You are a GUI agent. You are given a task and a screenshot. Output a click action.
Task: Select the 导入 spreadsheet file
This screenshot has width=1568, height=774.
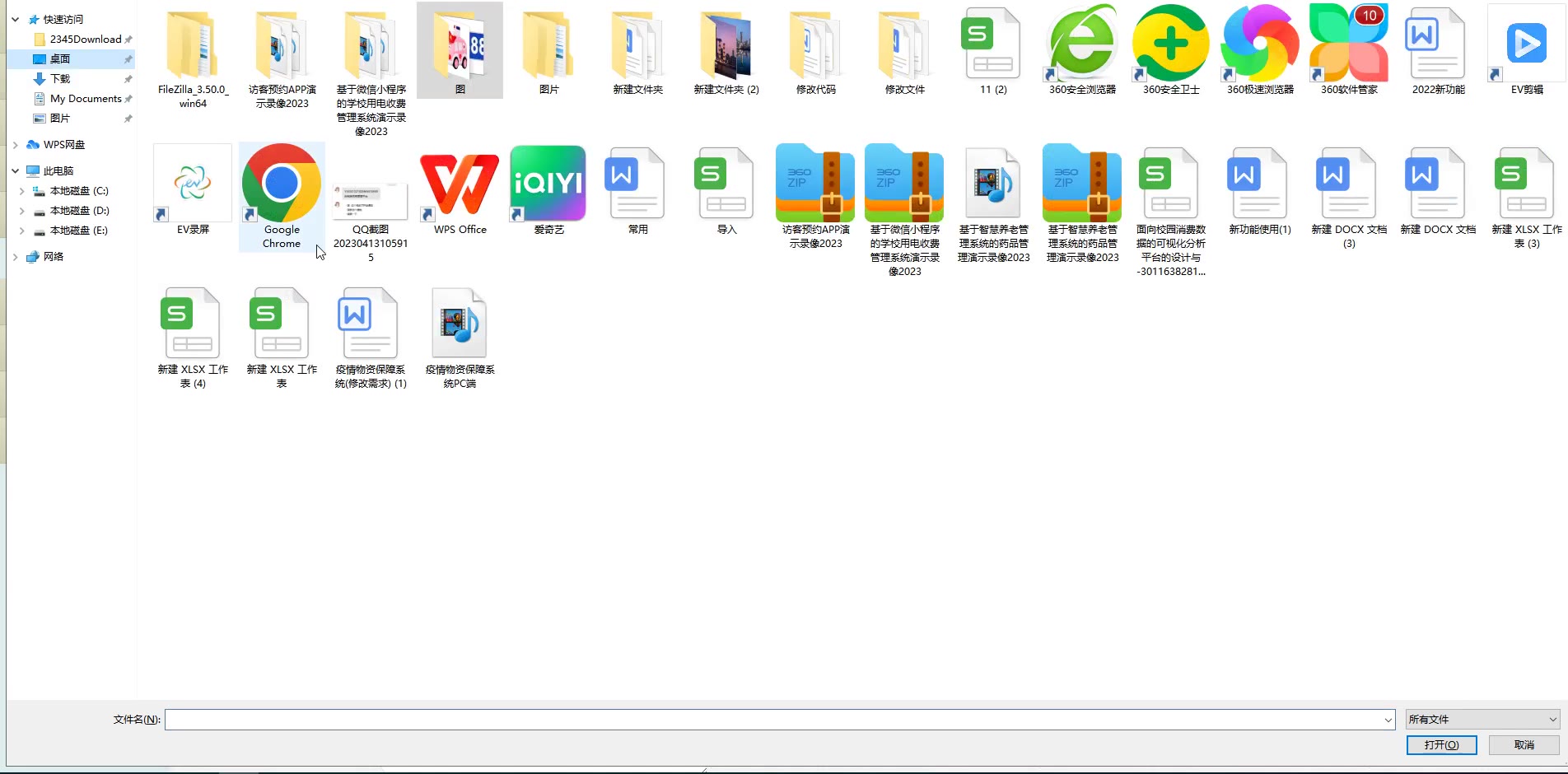point(726,191)
